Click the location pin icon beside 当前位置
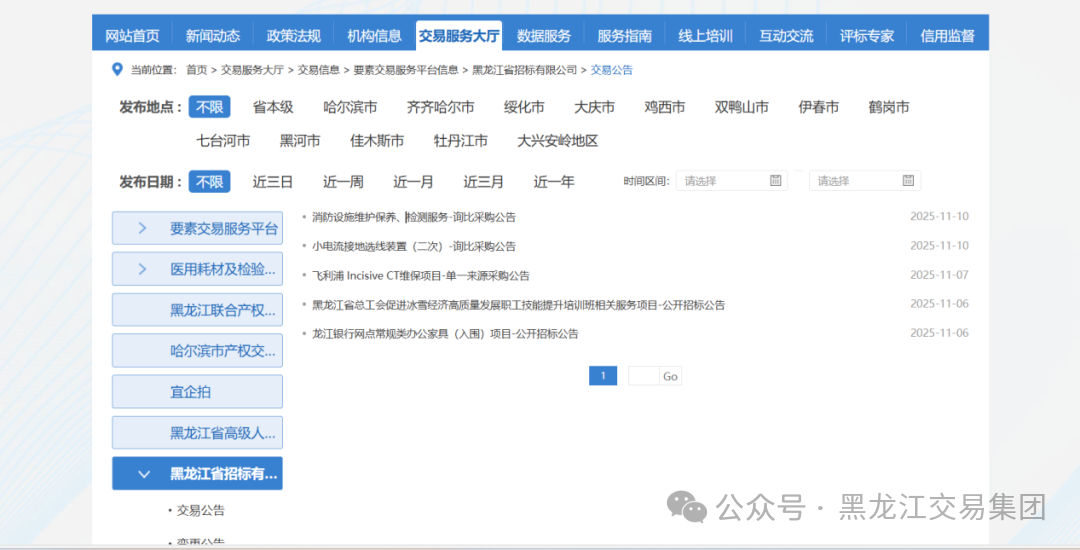The image size is (1080, 550). point(117,69)
